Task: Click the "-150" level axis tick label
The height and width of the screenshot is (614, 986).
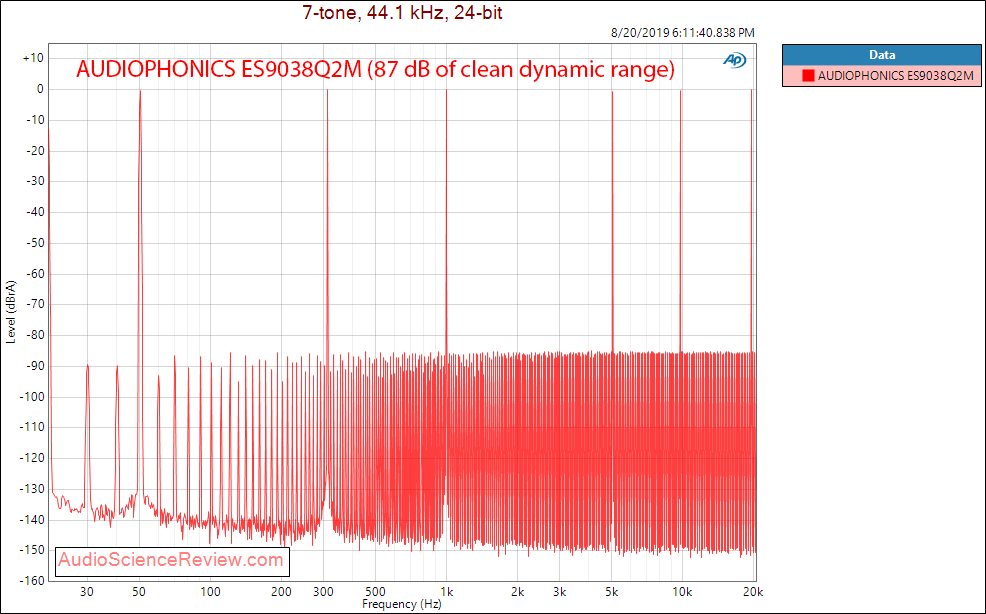Action: tap(32, 550)
